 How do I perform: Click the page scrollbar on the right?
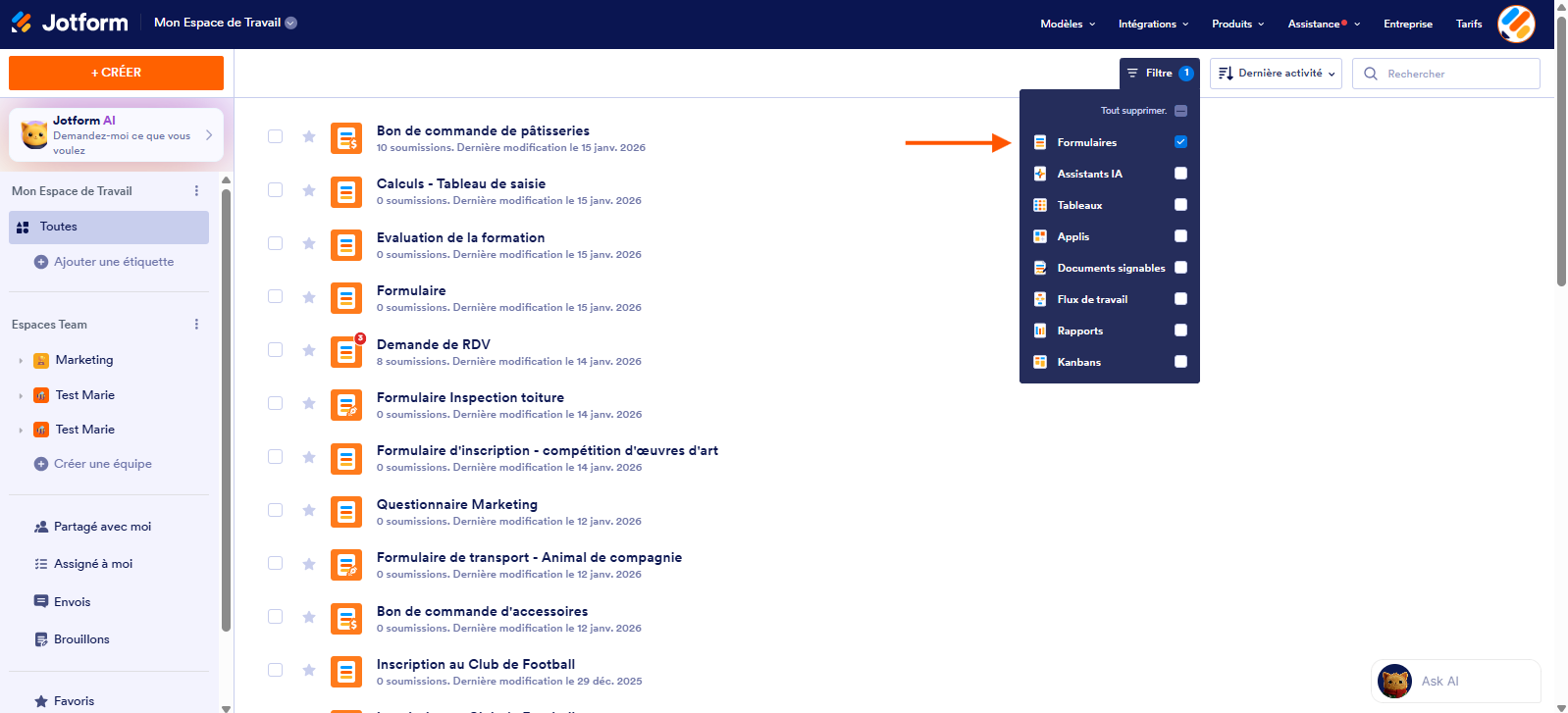pyautogui.click(x=1561, y=152)
